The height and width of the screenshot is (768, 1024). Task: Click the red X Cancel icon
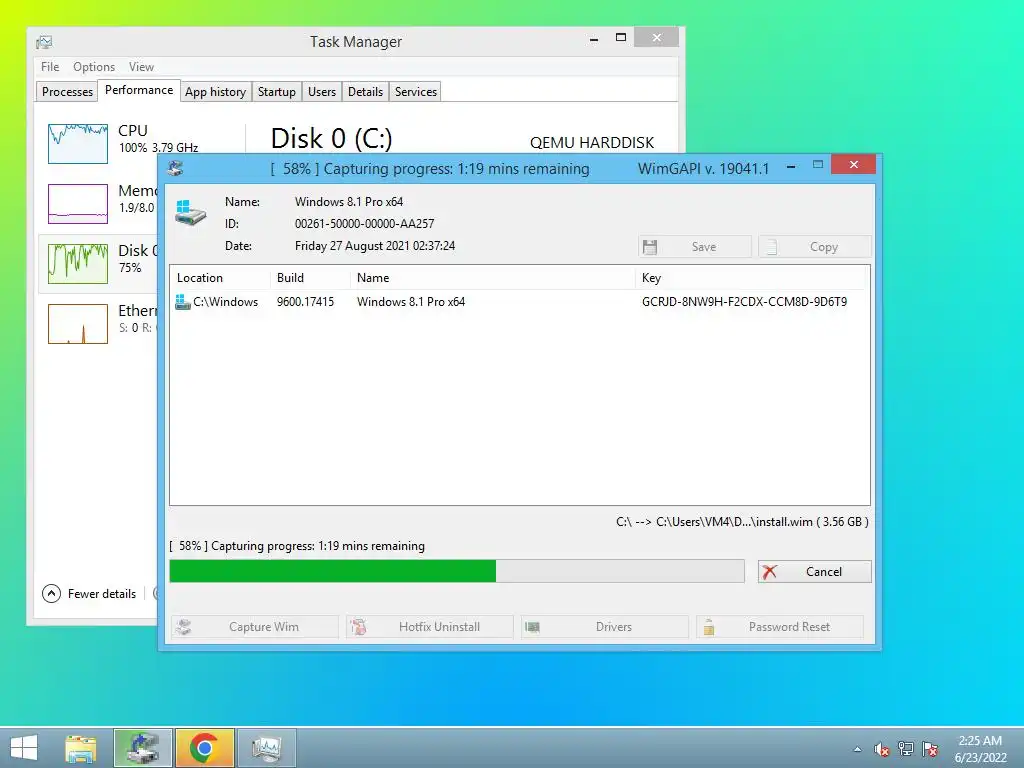769,571
